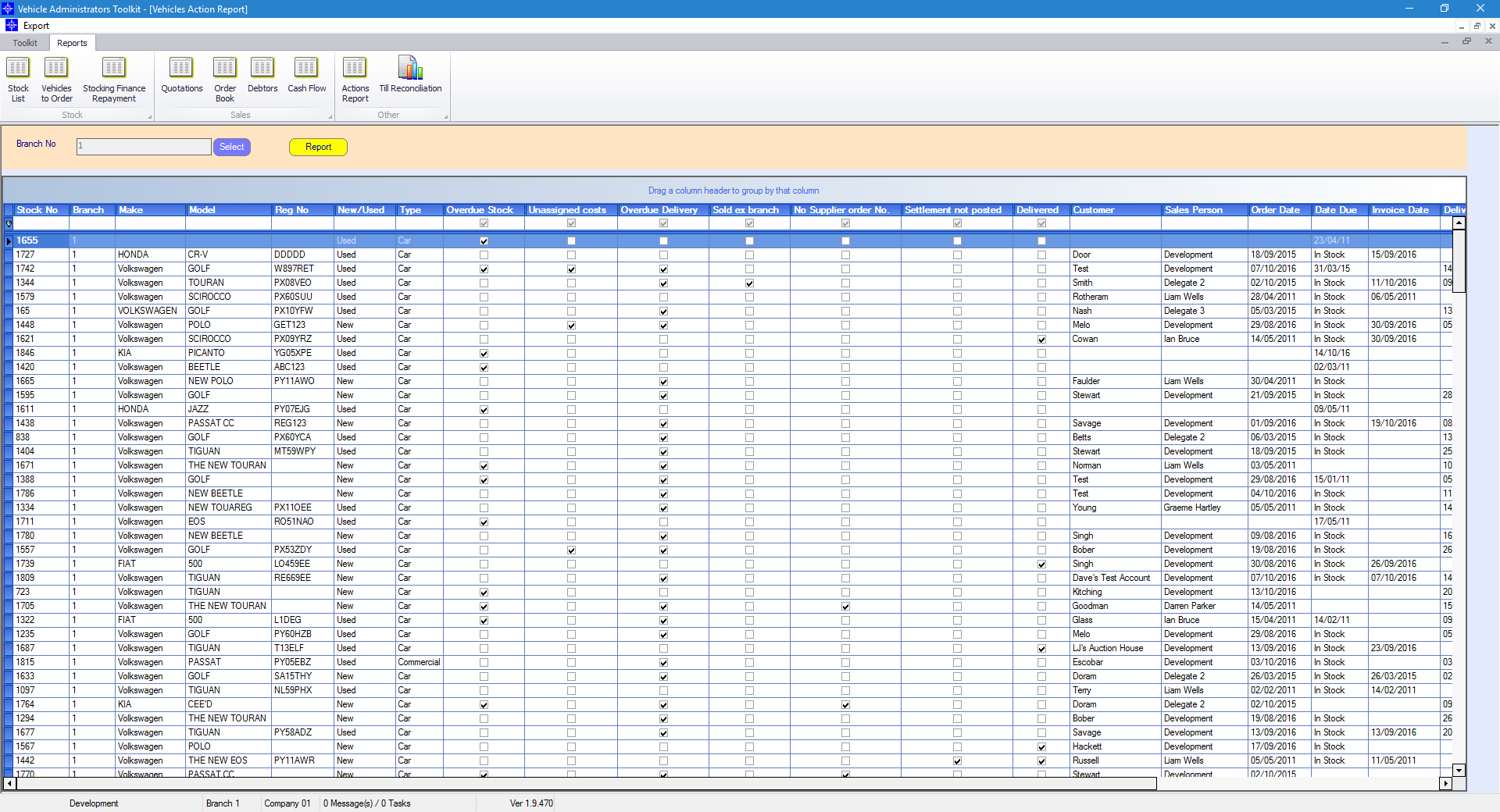Restore the inner document window

(x=1477, y=26)
